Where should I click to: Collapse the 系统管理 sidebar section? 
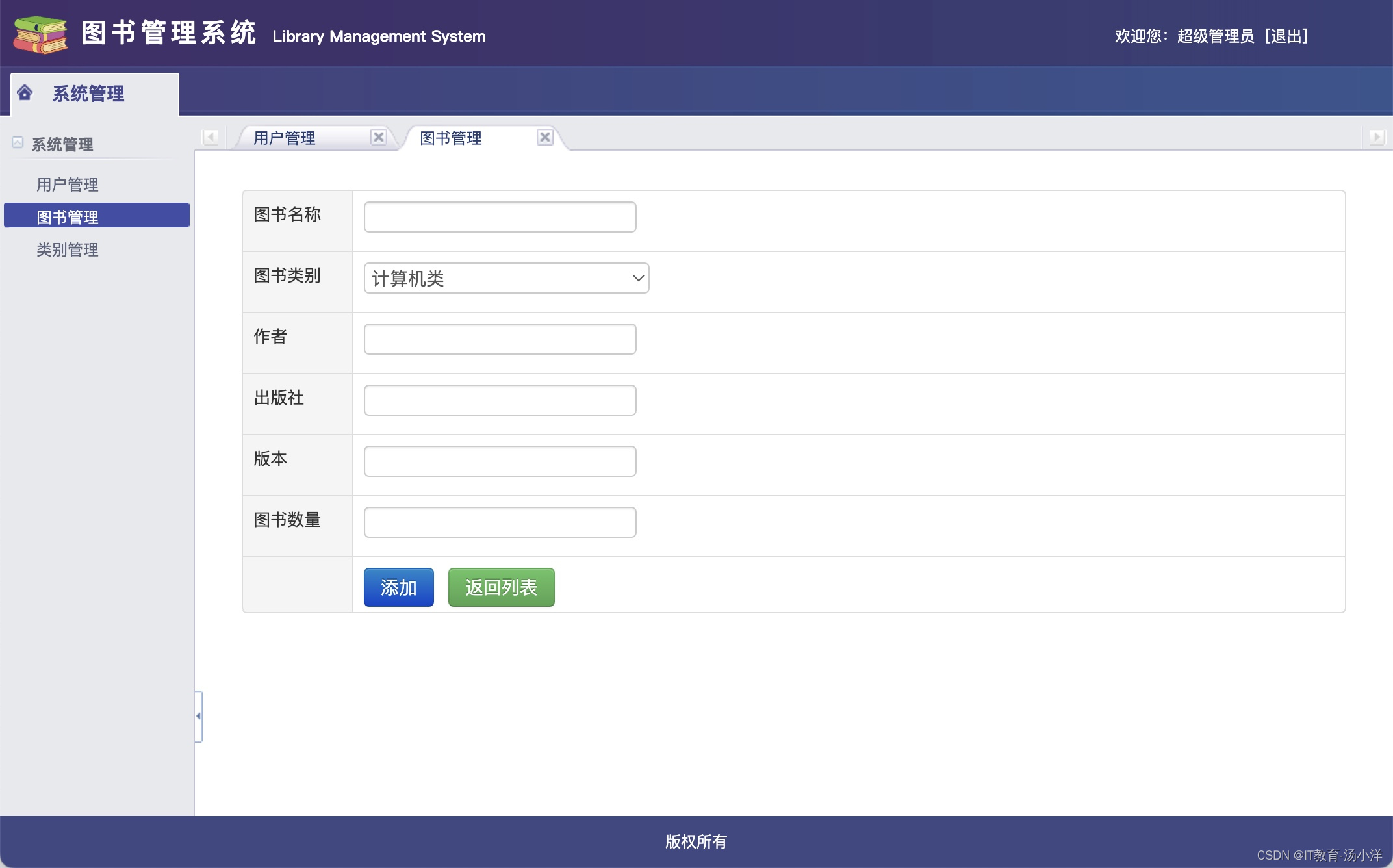pos(18,142)
